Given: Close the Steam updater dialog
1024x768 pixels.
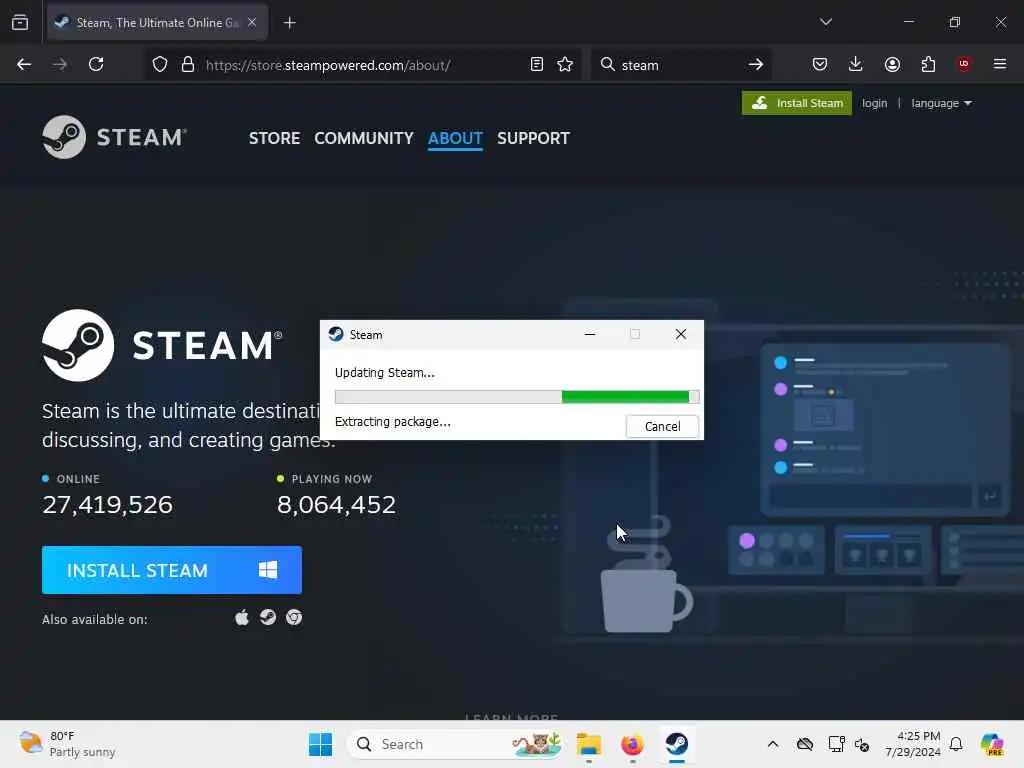Looking at the screenshot, I should pyautogui.click(x=680, y=334).
